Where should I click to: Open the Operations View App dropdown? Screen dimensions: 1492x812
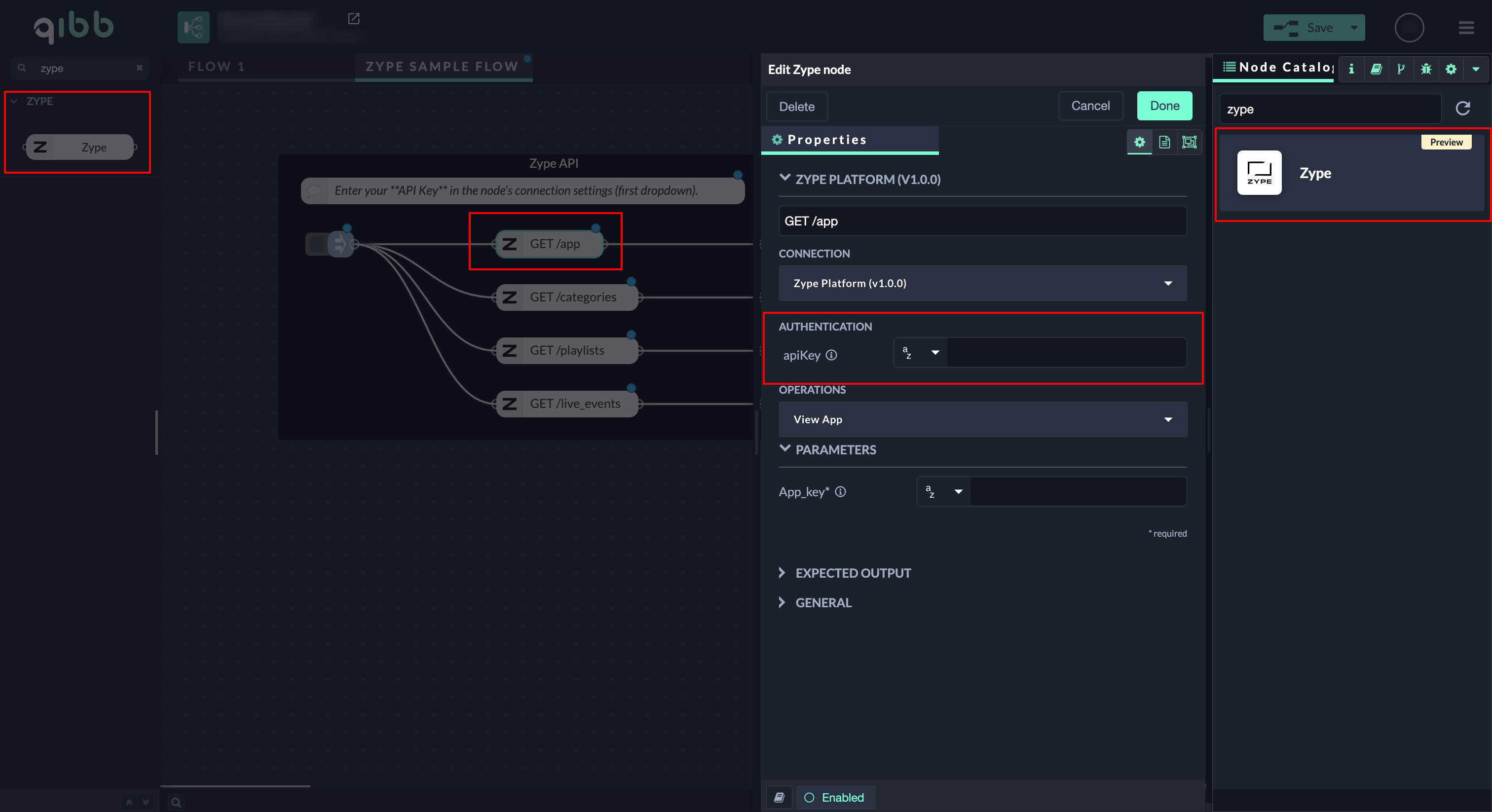[x=982, y=419]
